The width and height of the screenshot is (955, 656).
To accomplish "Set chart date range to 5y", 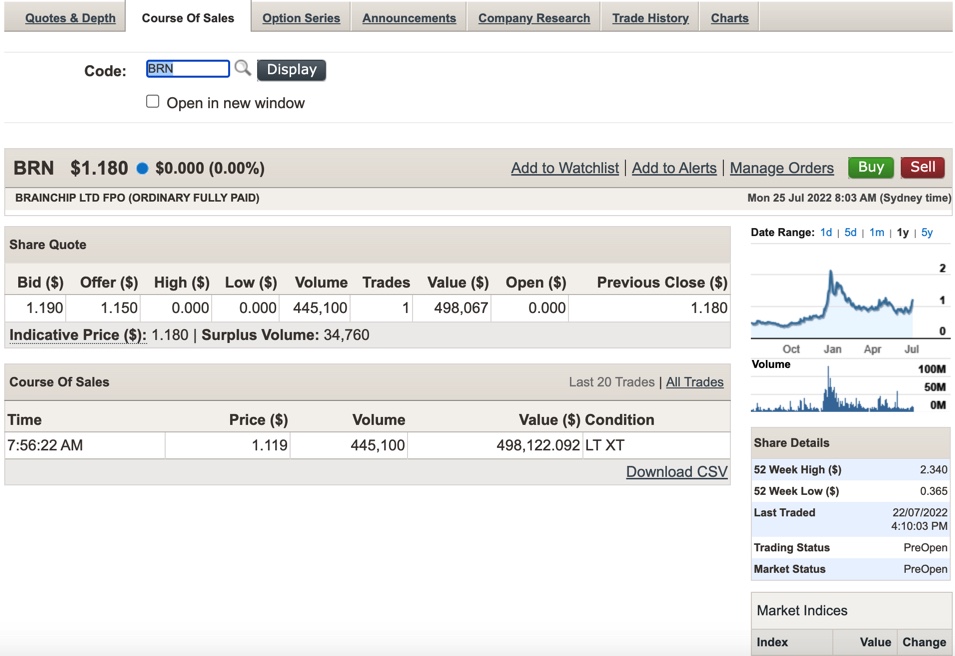I will click(x=926, y=232).
